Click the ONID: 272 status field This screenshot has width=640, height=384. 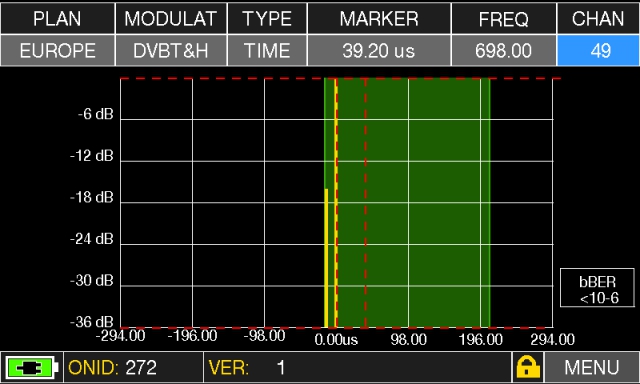[133, 367]
